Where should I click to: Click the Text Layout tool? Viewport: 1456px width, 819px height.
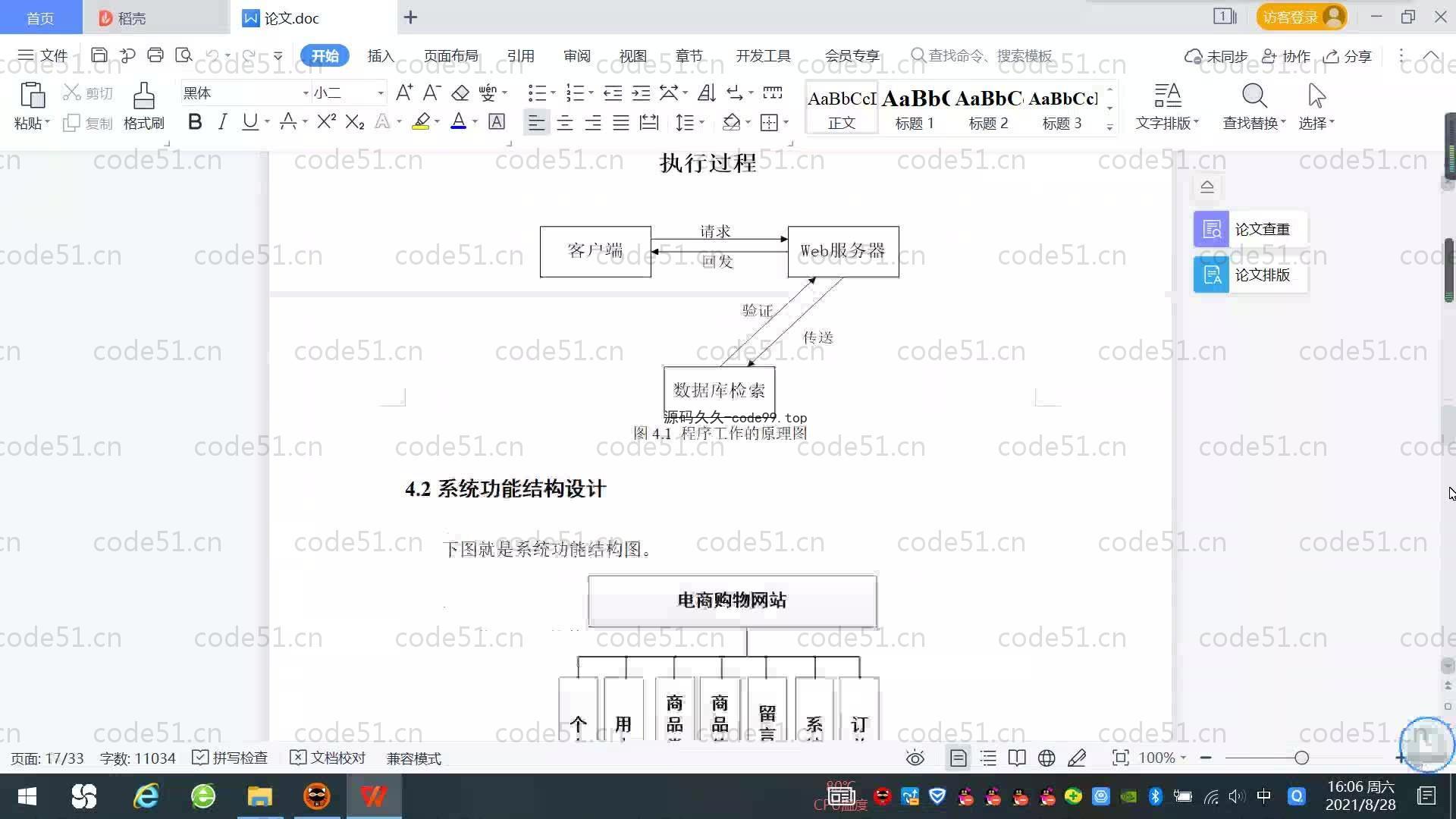(x=1167, y=106)
